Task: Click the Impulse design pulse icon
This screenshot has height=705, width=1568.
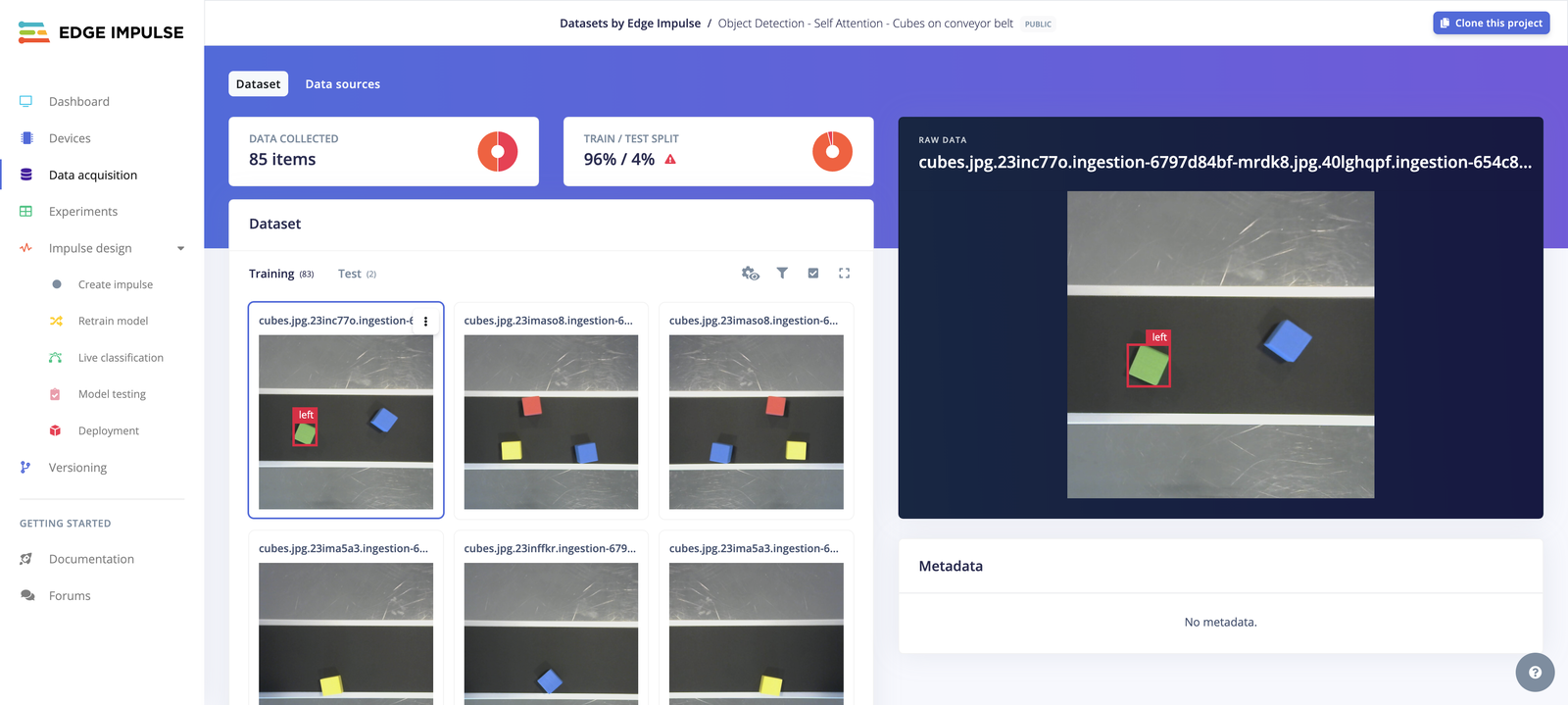Action: click(26, 248)
